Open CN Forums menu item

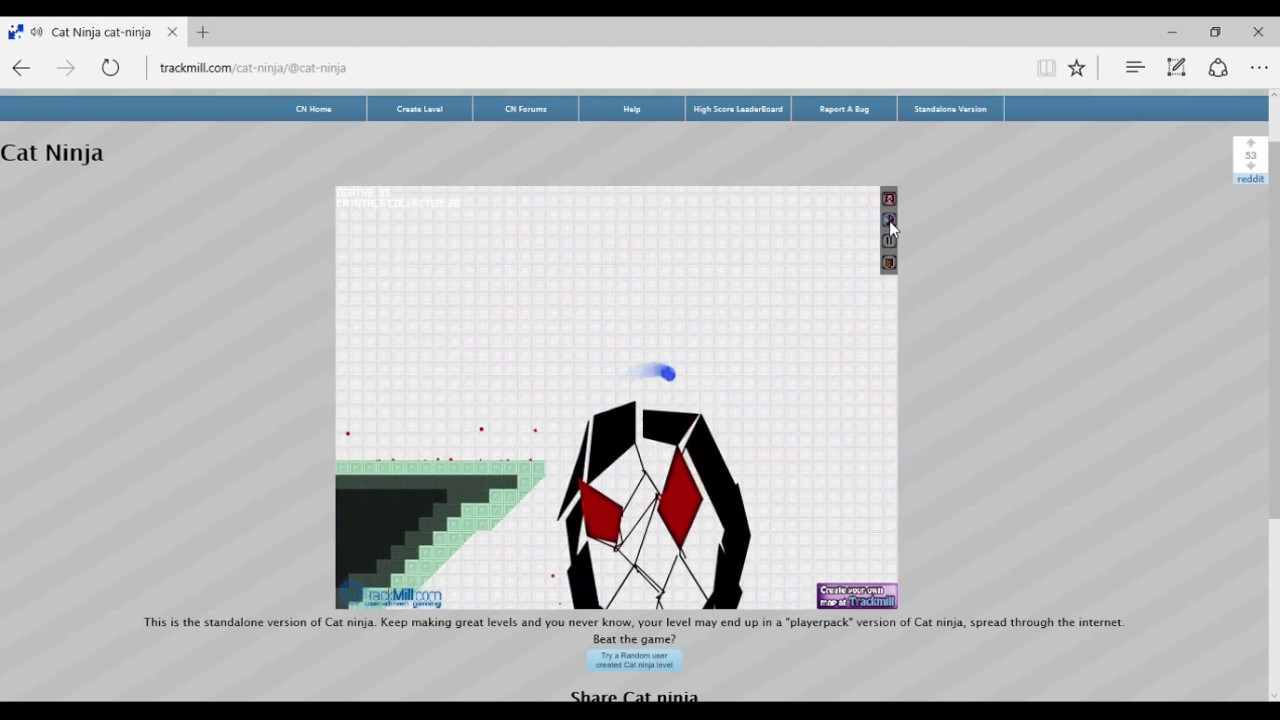(x=526, y=109)
